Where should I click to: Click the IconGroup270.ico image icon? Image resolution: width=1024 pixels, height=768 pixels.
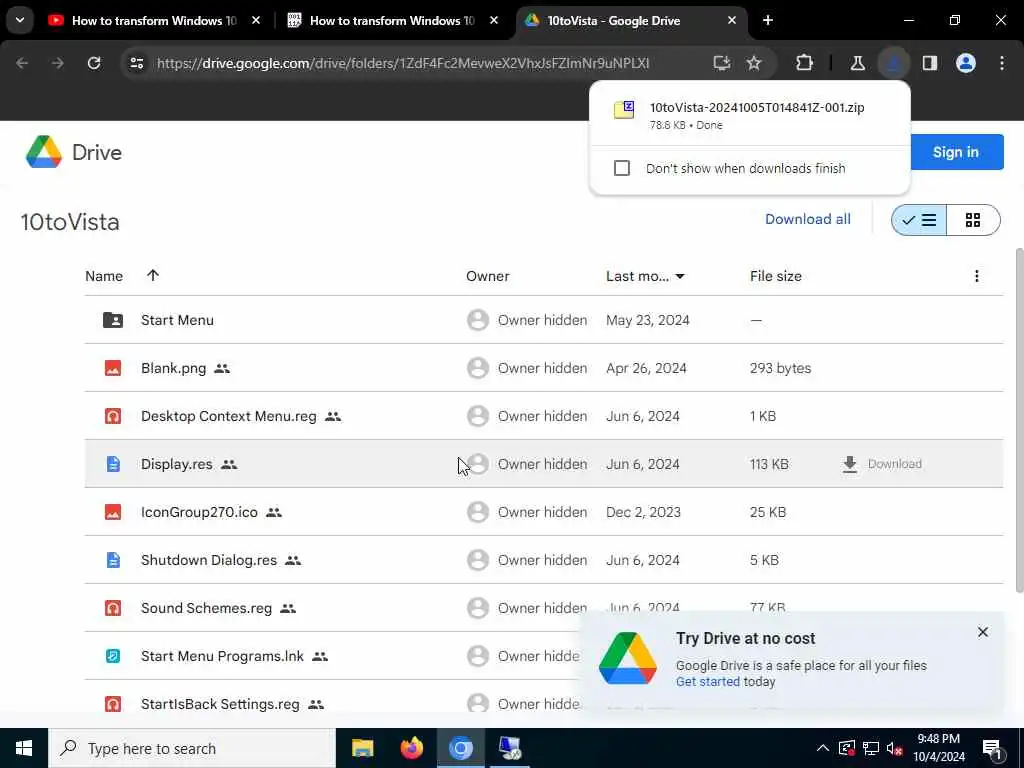click(x=113, y=512)
